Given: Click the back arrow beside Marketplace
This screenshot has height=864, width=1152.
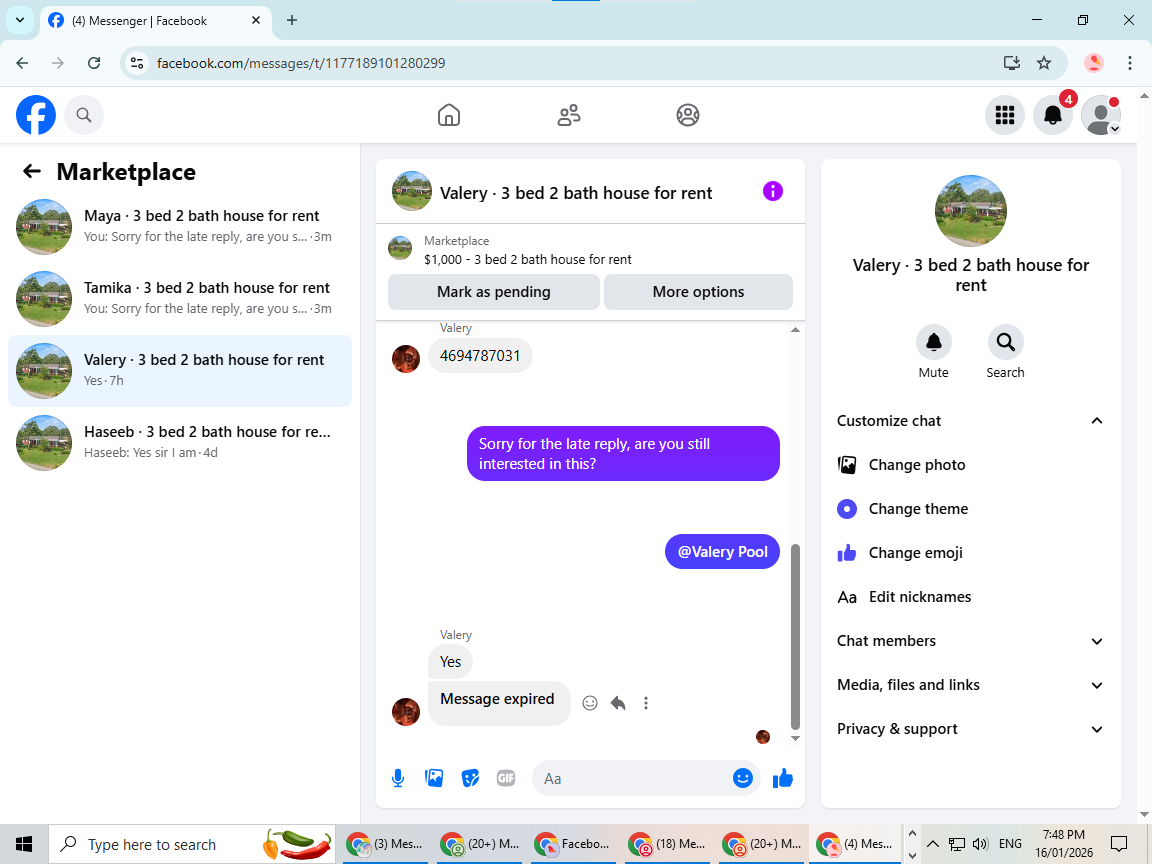Looking at the screenshot, I should coord(32,172).
